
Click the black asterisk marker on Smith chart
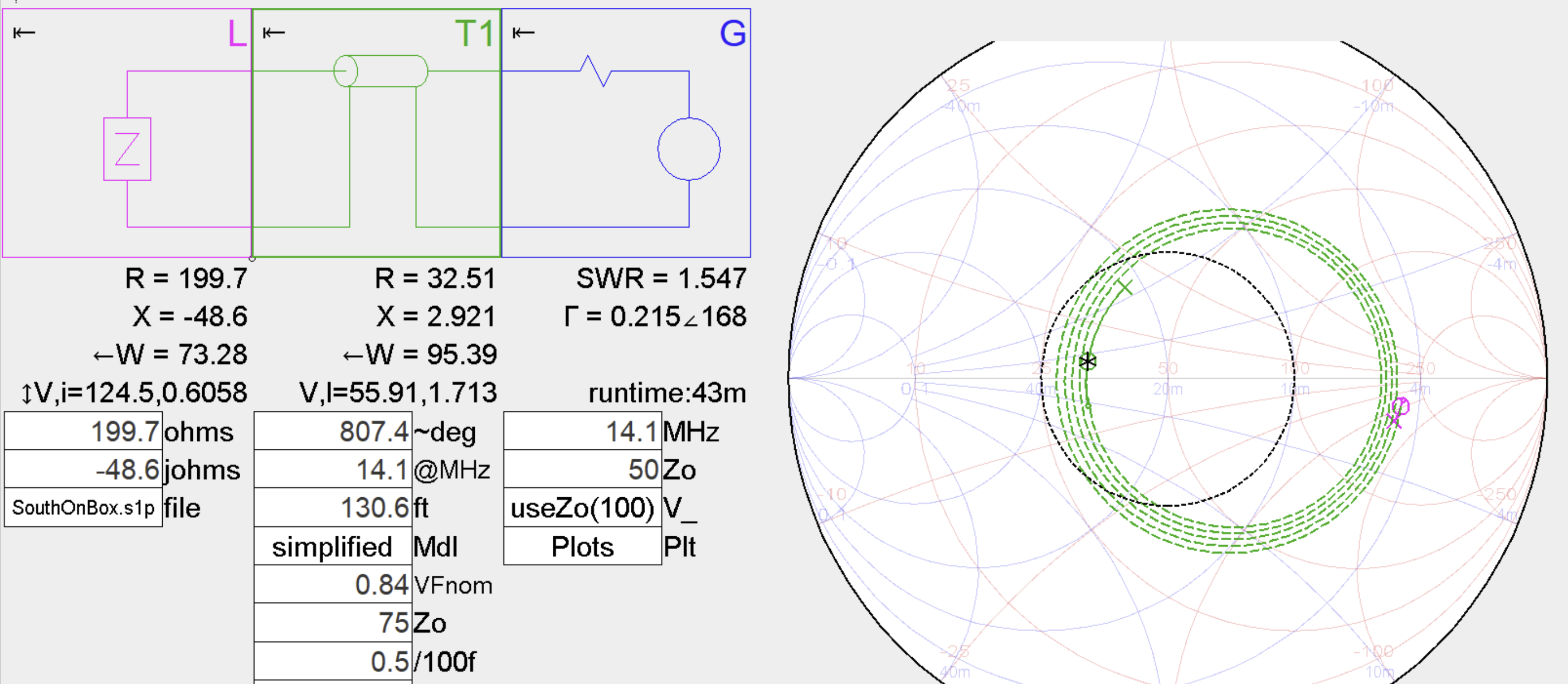tap(1087, 362)
